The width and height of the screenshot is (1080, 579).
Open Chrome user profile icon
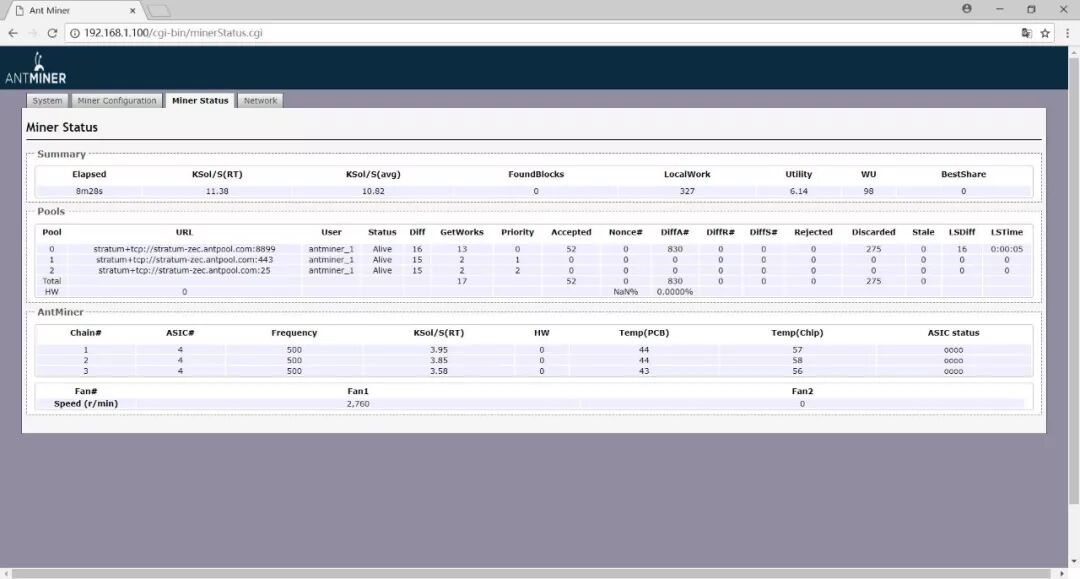[x=967, y=9]
